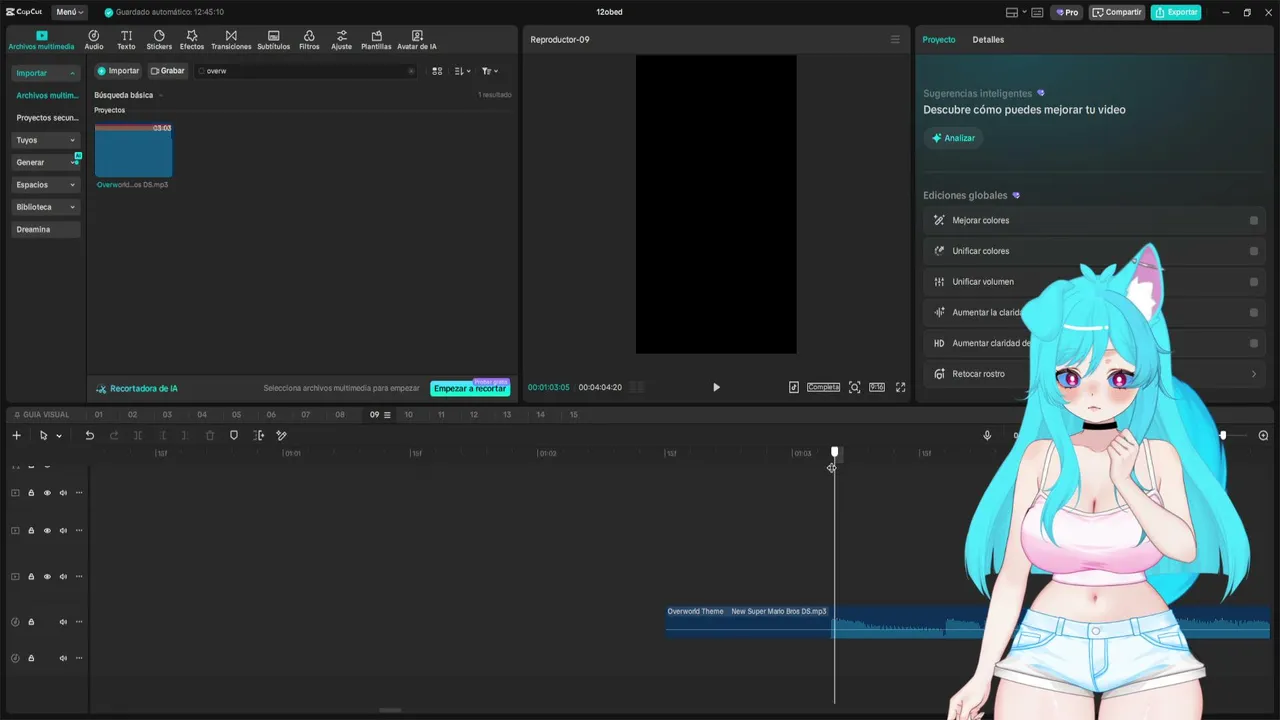Open the workspace layout dropdown
This screenshot has width=1280, height=720.
pos(1016,12)
